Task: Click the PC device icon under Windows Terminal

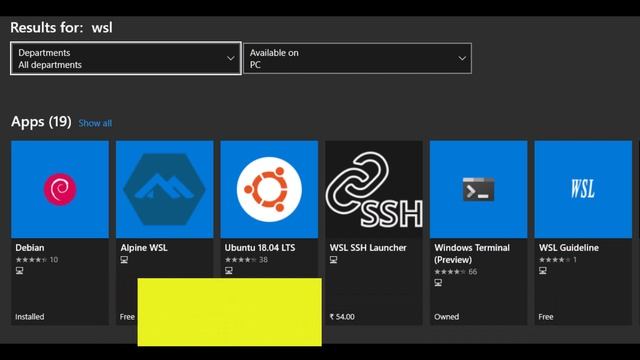Action: point(438,282)
